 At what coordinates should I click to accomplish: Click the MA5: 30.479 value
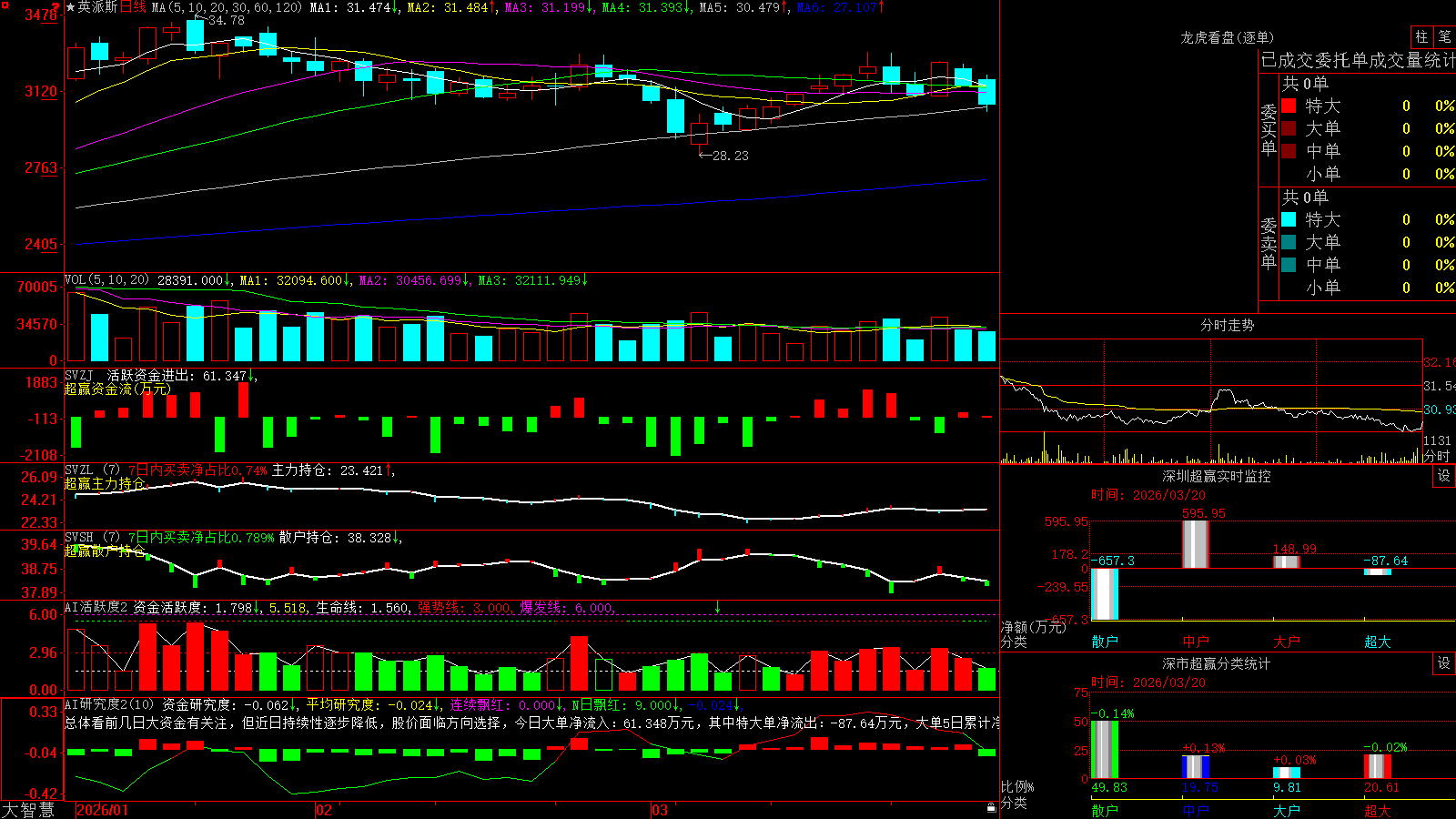tap(739, 7)
